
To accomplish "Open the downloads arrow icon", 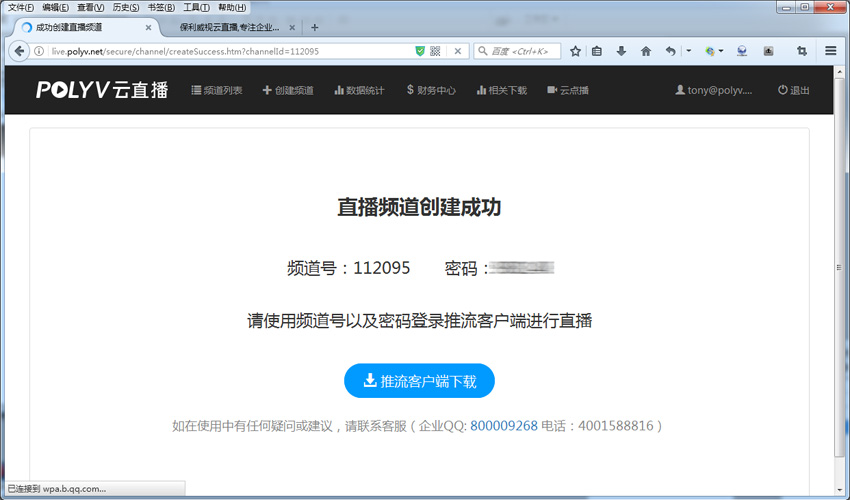I will tap(621, 51).
